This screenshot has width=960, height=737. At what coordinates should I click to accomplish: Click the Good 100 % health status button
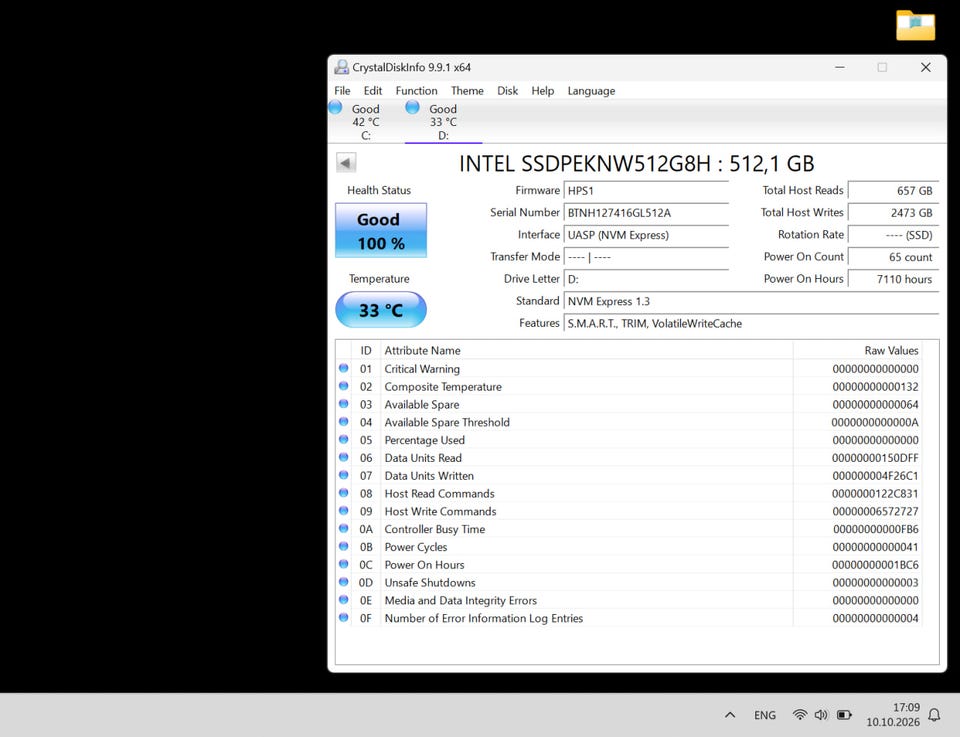(x=381, y=231)
